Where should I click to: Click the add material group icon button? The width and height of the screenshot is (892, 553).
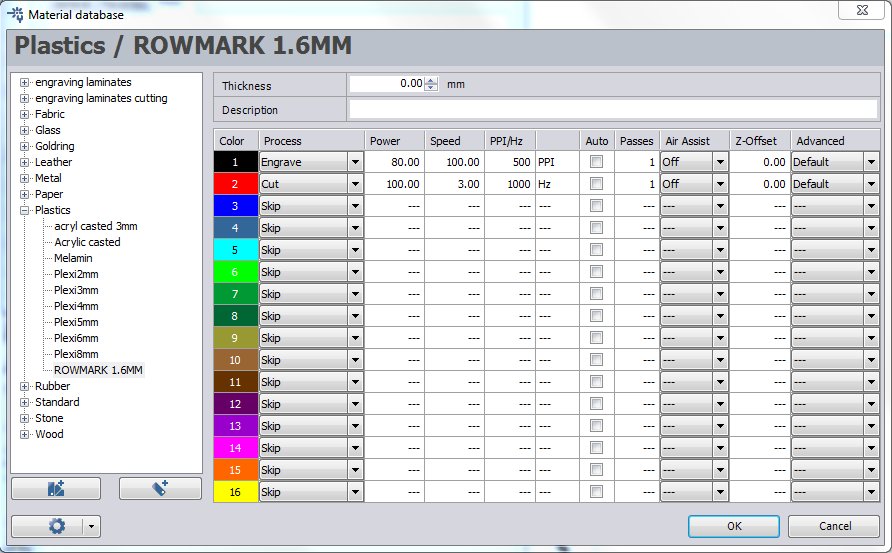coord(56,488)
